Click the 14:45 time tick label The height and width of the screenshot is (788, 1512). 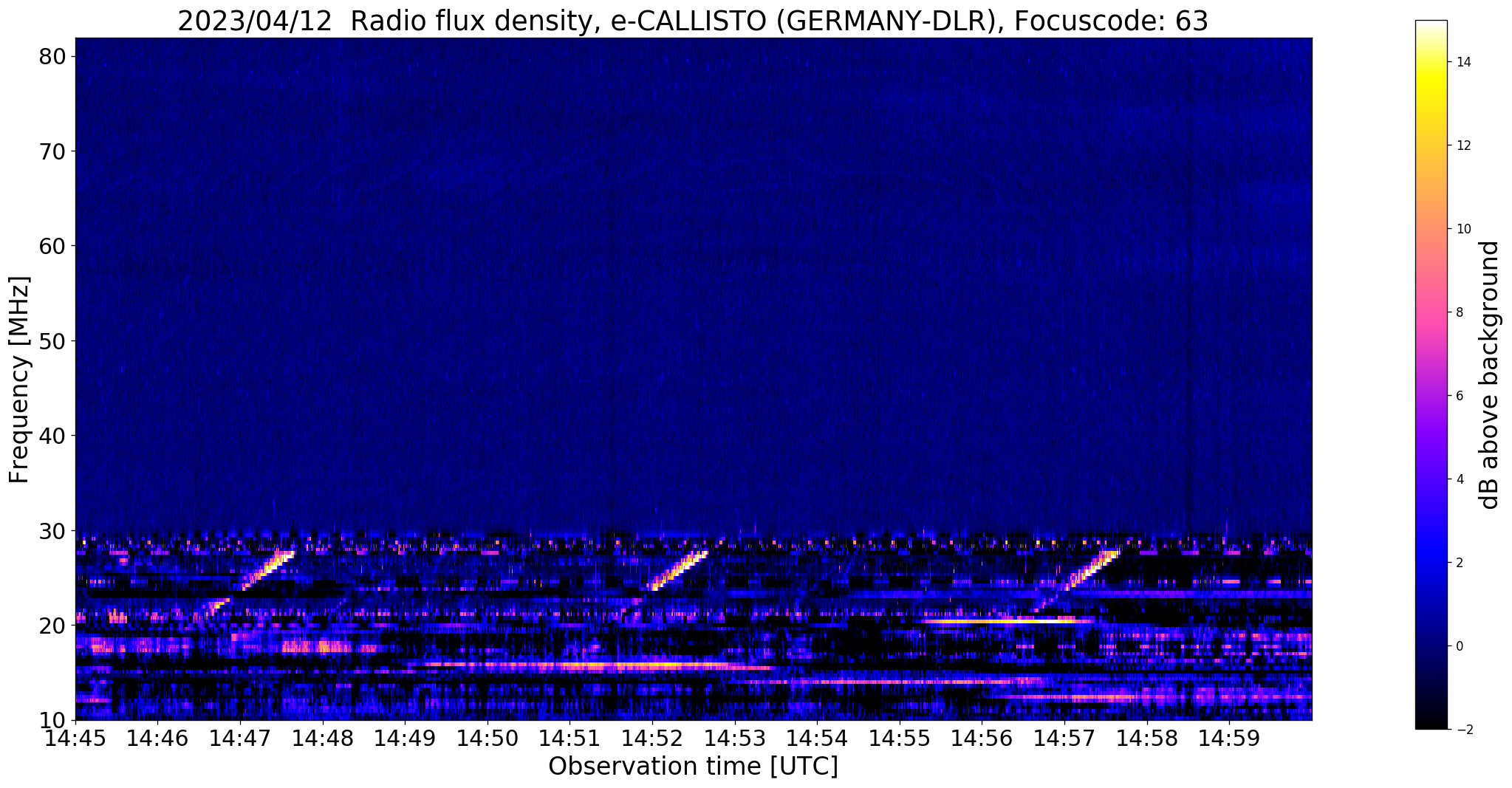[76, 739]
